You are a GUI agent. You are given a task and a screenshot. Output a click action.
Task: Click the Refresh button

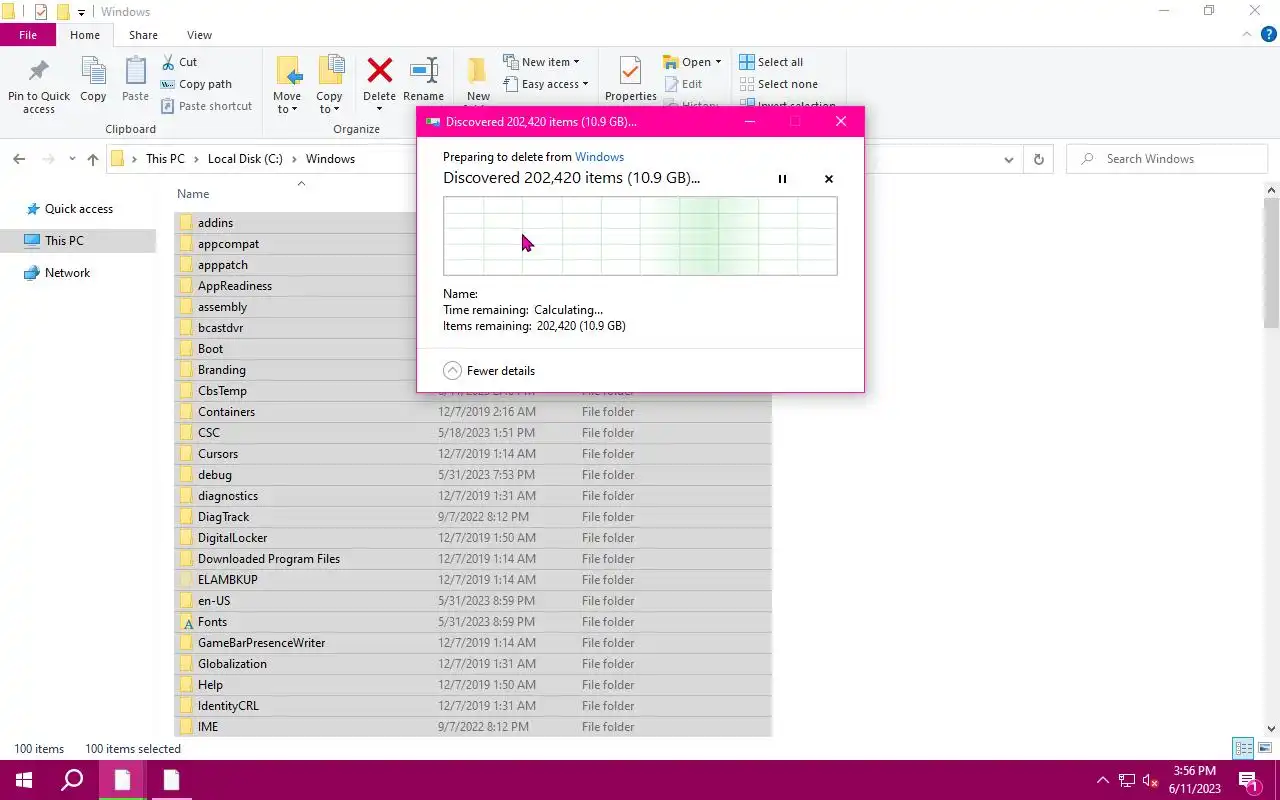click(1038, 159)
